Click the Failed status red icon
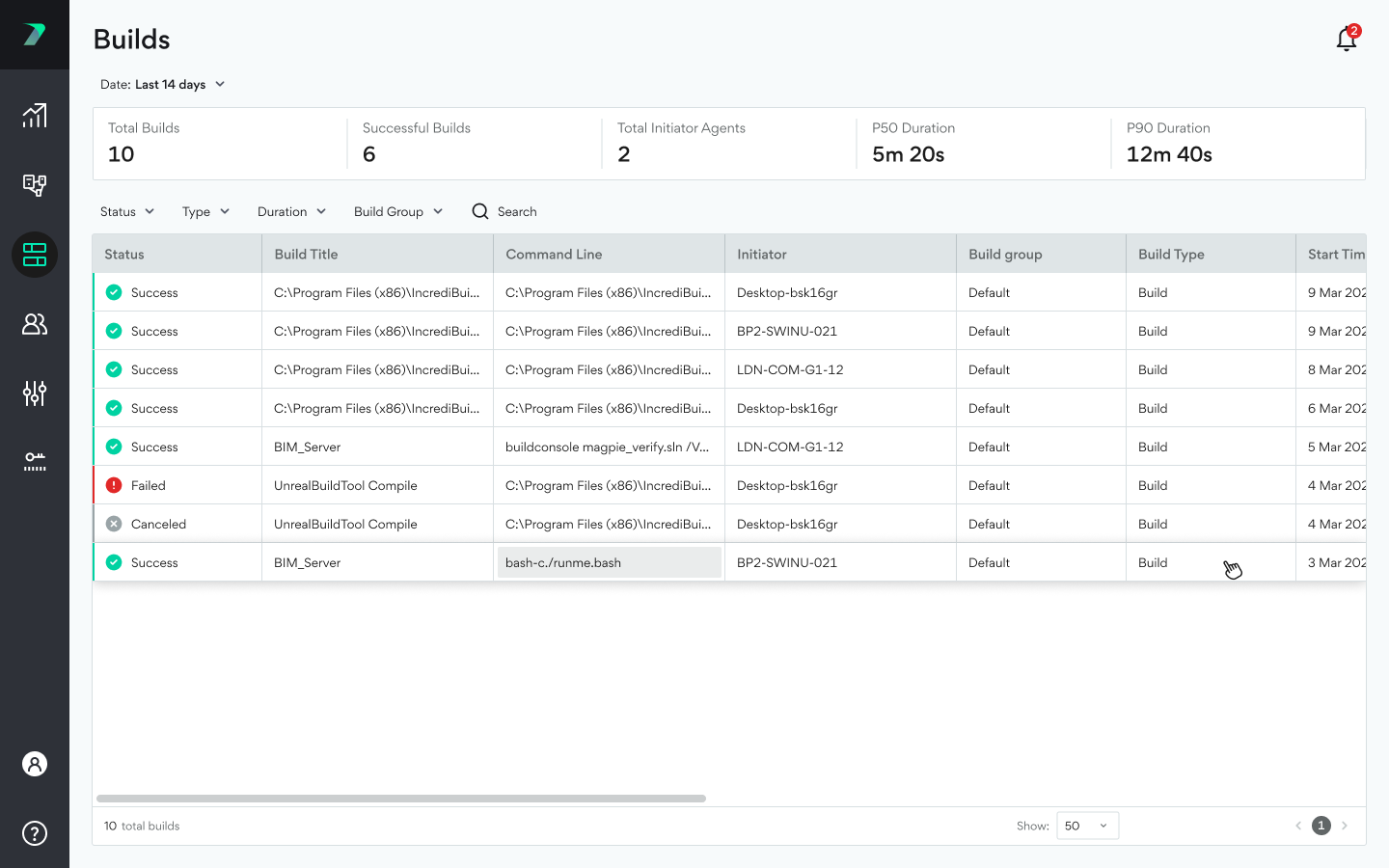The image size is (1389, 868). coord(114,485)
